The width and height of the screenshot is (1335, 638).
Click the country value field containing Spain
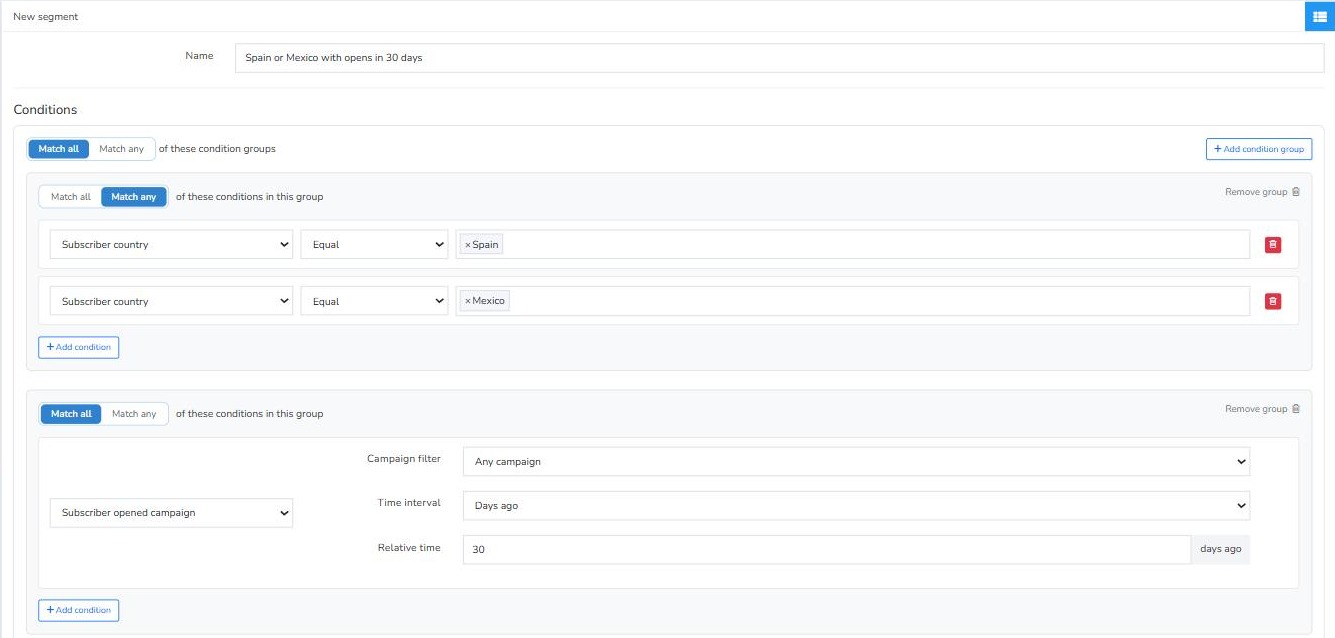(852, 245)
